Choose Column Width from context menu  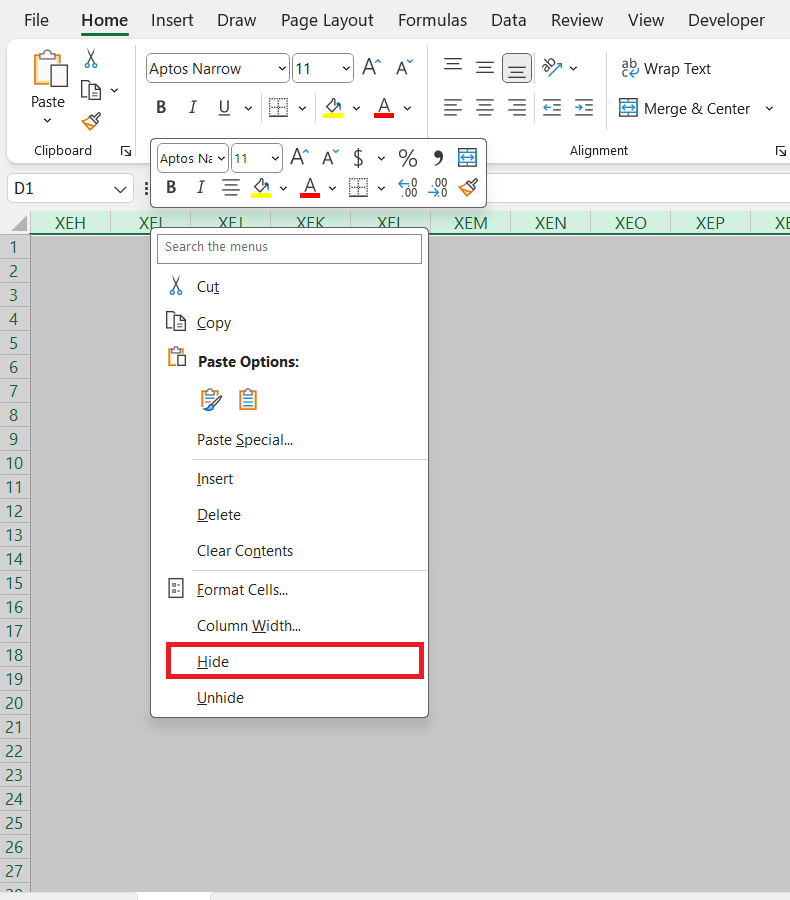coord(289,626)
